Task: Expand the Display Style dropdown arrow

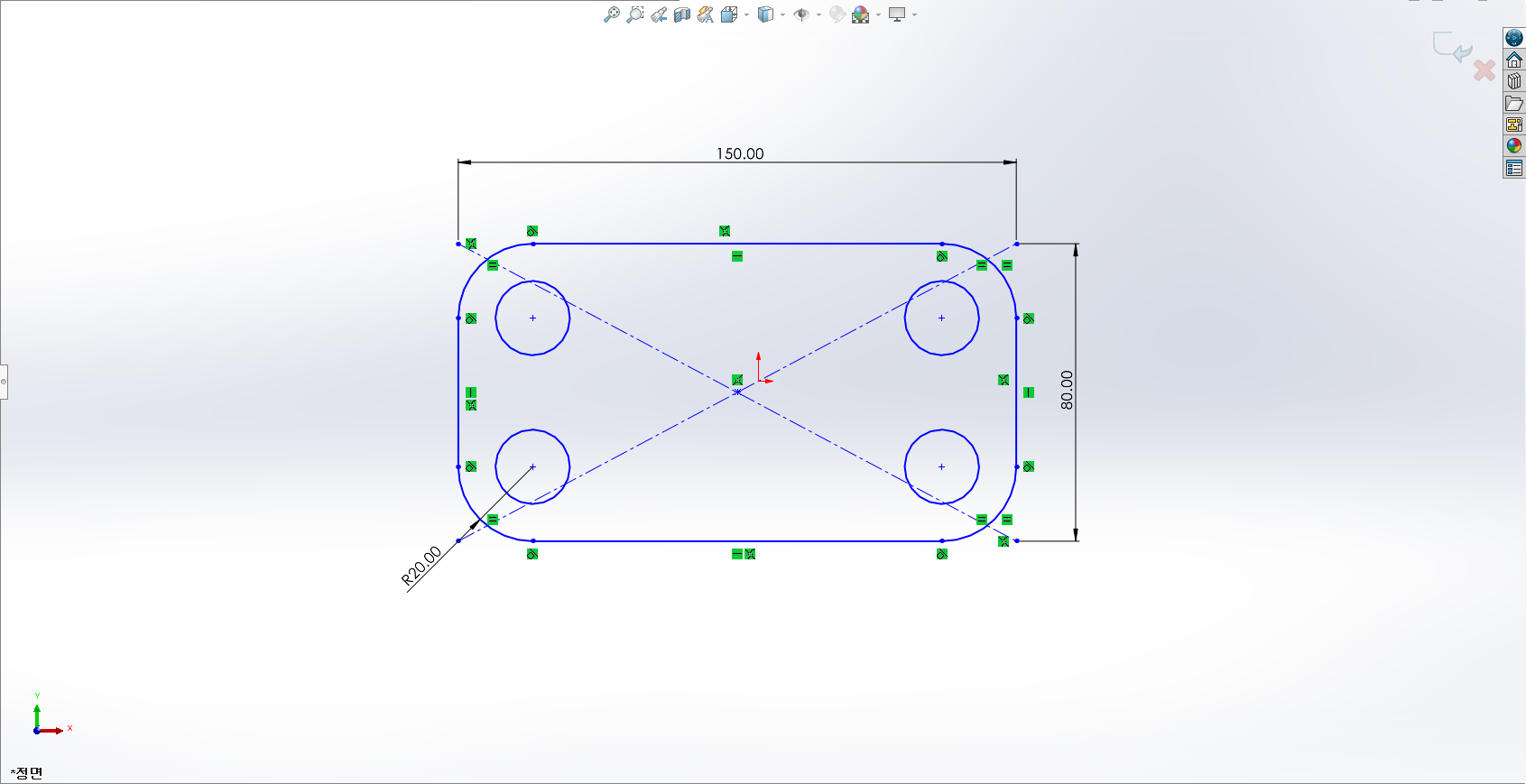Action: (x=782, y=15)
